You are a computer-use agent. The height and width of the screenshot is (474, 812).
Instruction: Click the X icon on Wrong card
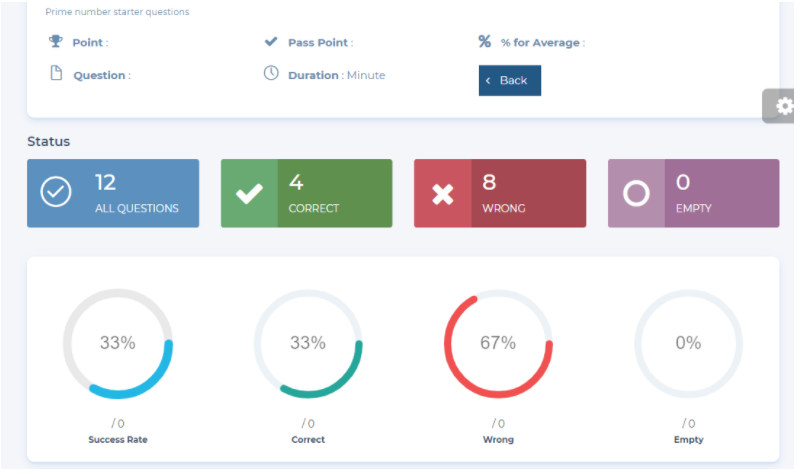click(x=442, y=194)
